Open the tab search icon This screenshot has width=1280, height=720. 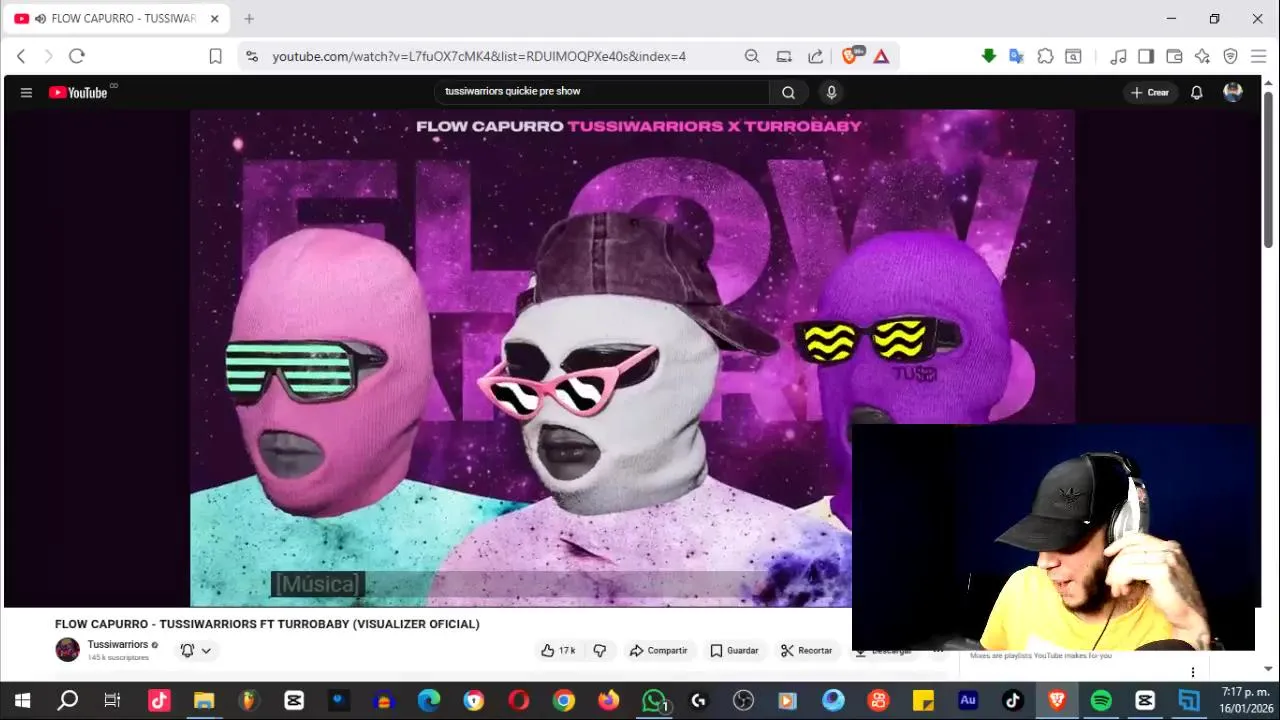1073,56
